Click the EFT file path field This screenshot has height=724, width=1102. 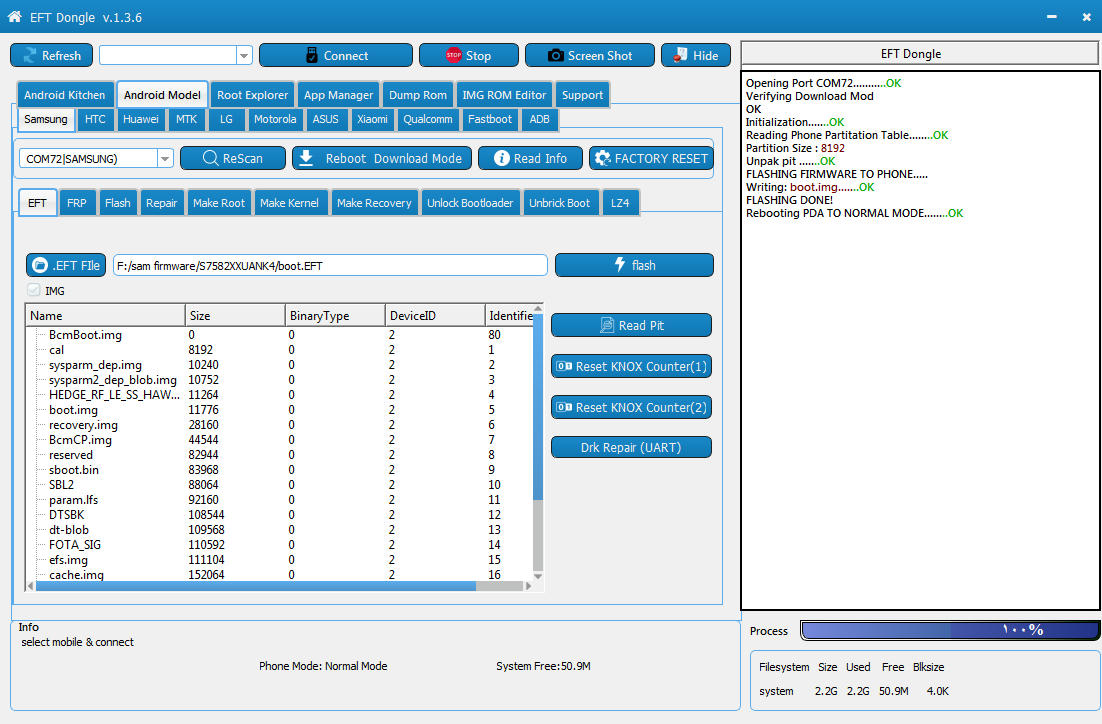pyautogui.click(x=330, y=266)
